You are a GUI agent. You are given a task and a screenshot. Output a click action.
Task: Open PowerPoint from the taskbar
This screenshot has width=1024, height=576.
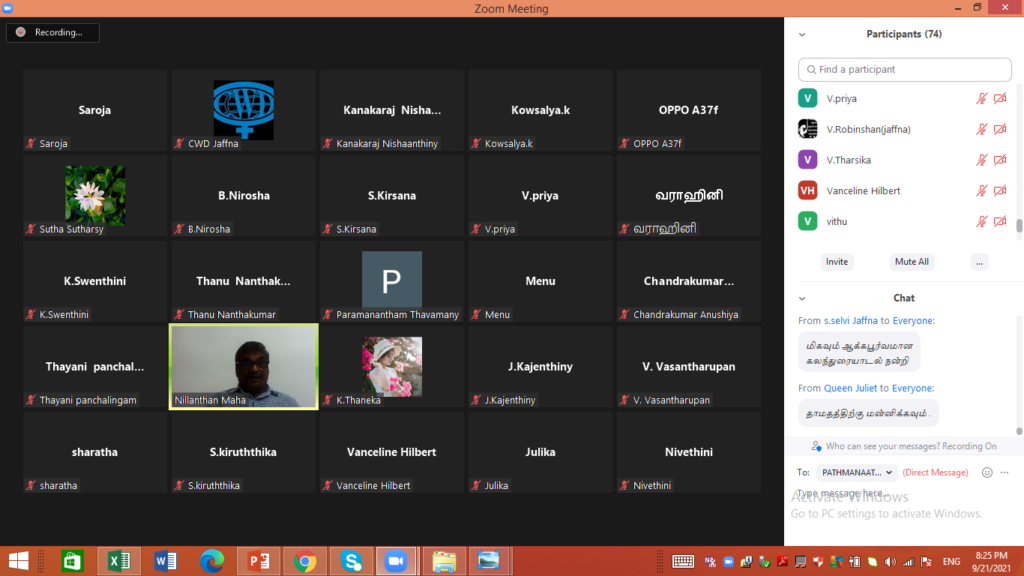259,561
